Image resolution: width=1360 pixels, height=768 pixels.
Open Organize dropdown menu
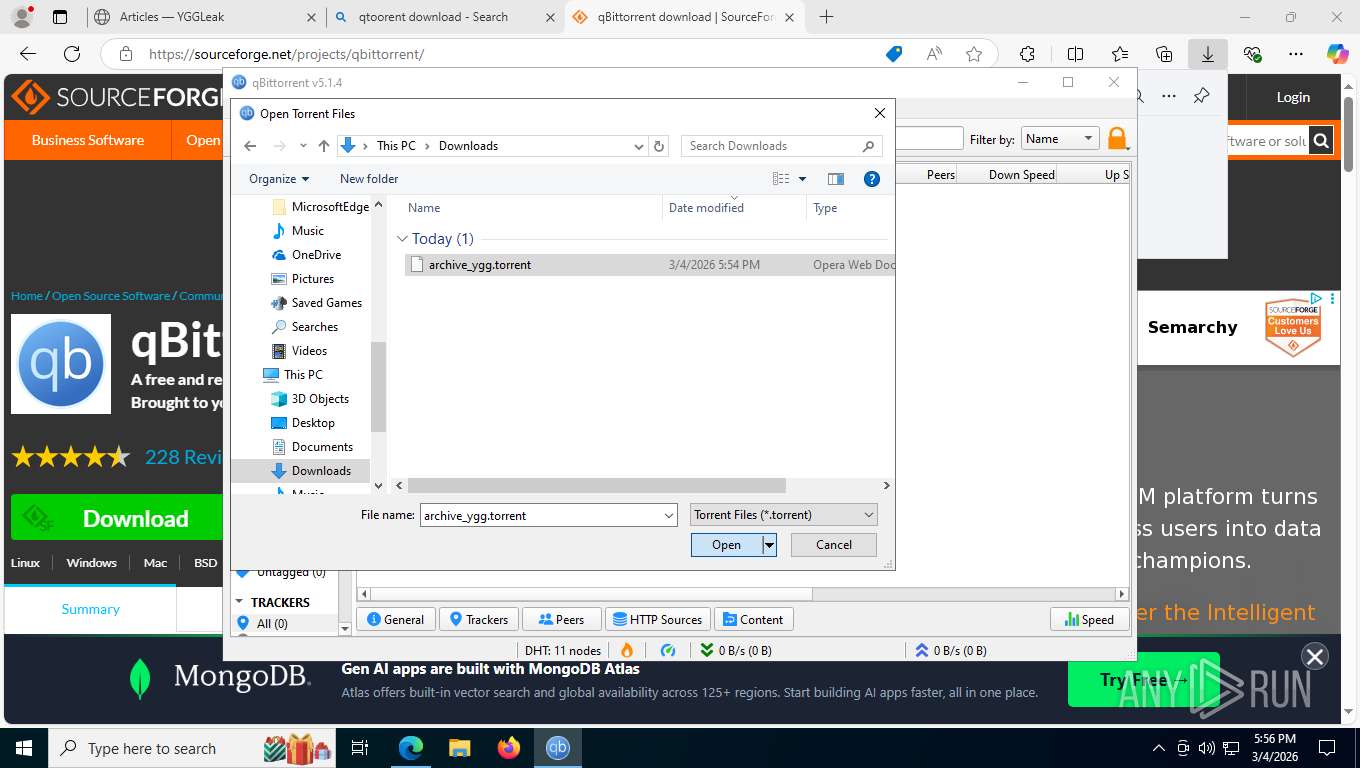(x=279, y=179)
